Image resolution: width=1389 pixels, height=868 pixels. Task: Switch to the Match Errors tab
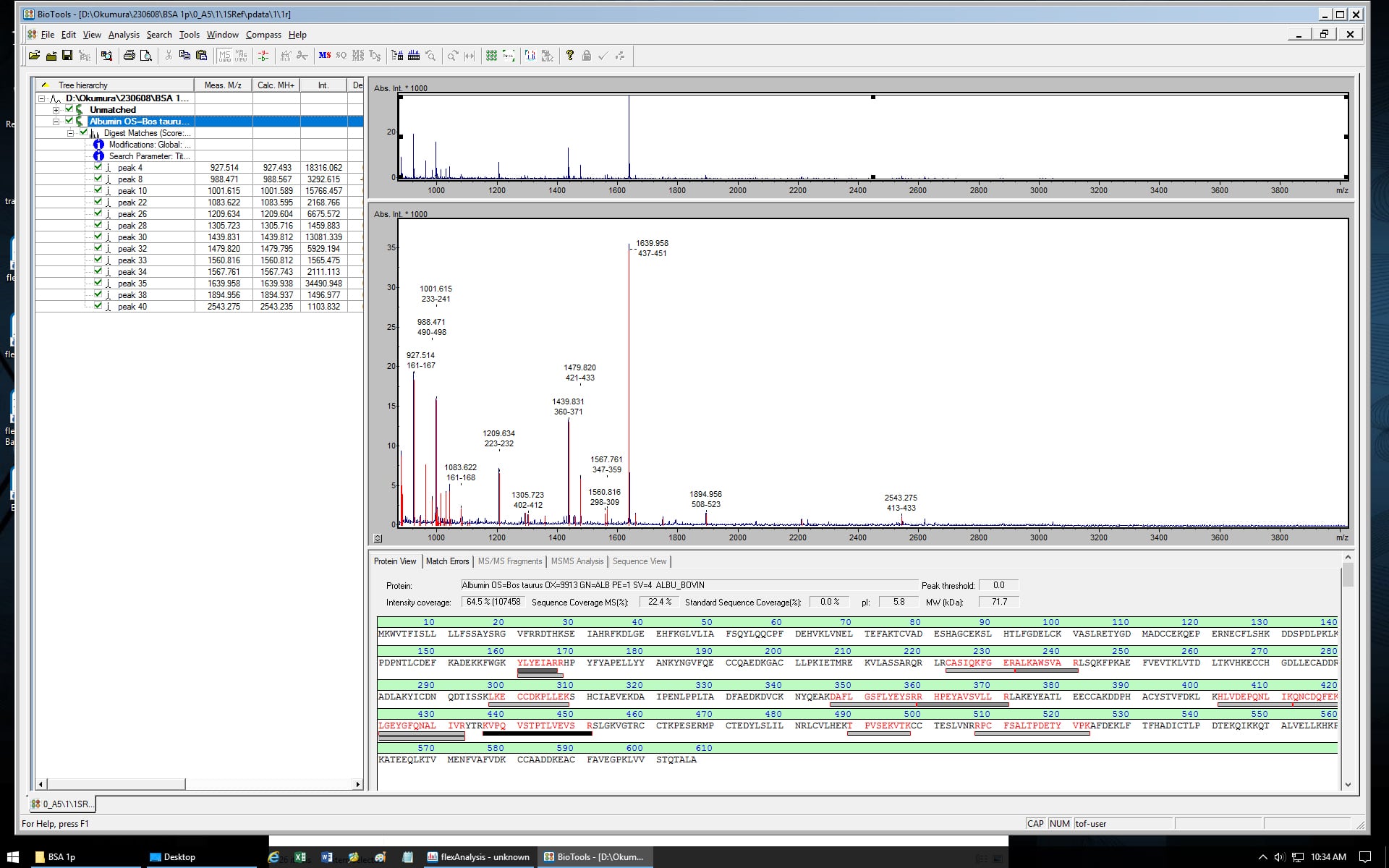[x=447, y=561]
